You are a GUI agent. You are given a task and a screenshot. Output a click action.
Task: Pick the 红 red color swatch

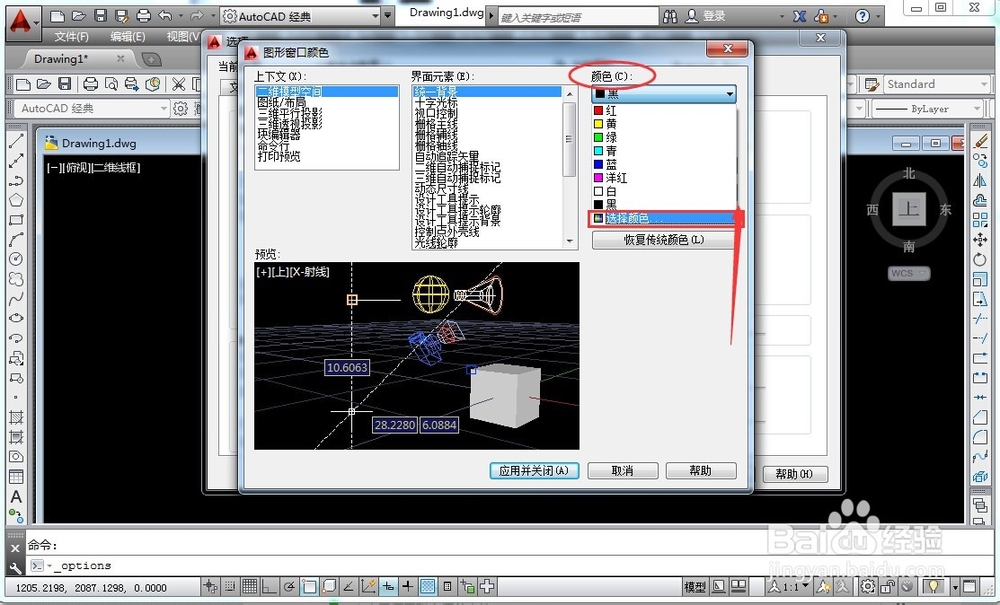(598, 111)
